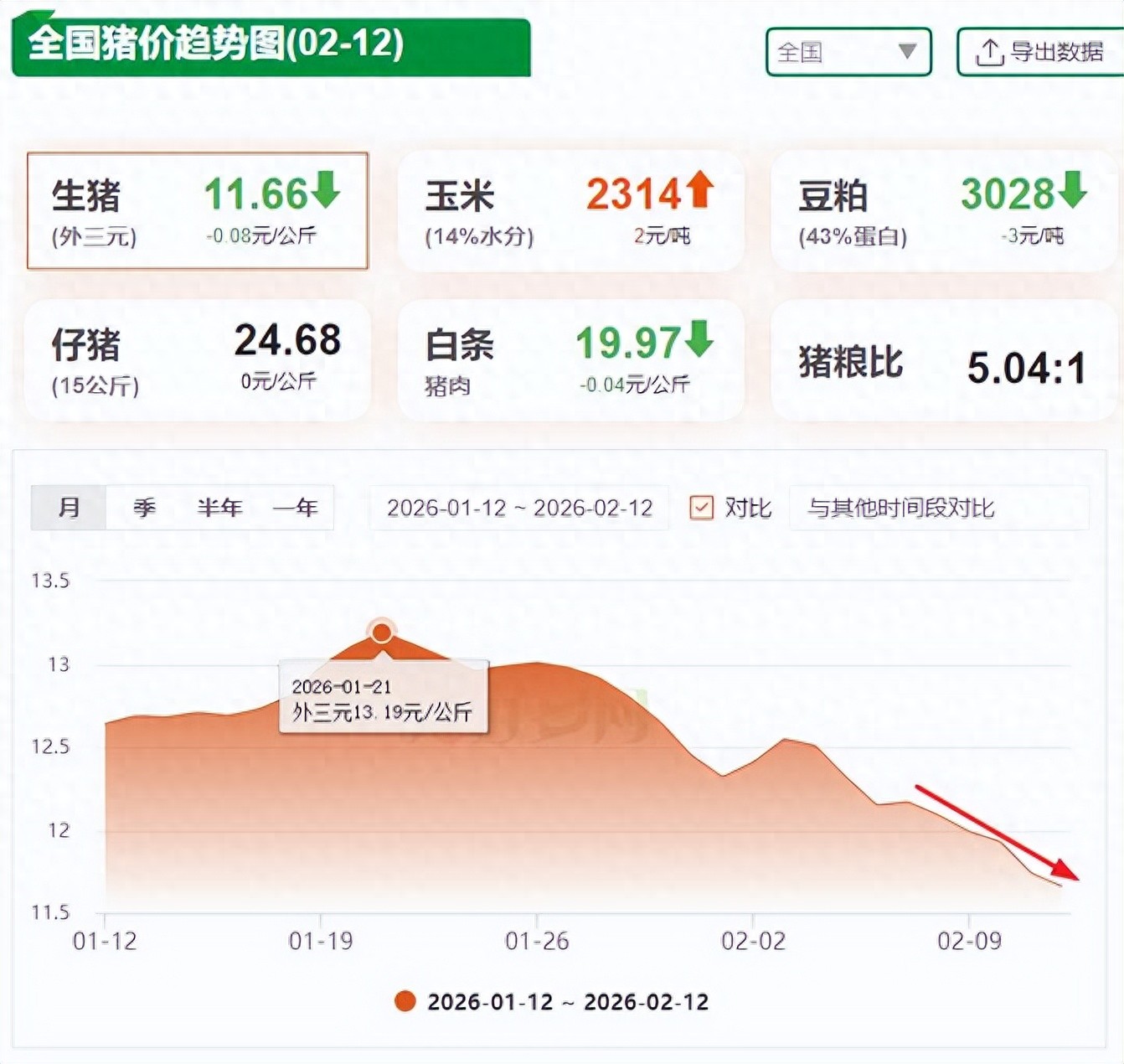Open the 全国 region dropdown
Viewport: 1124px width, 1064px height.
pyautogui.click(x=848, y=52)
